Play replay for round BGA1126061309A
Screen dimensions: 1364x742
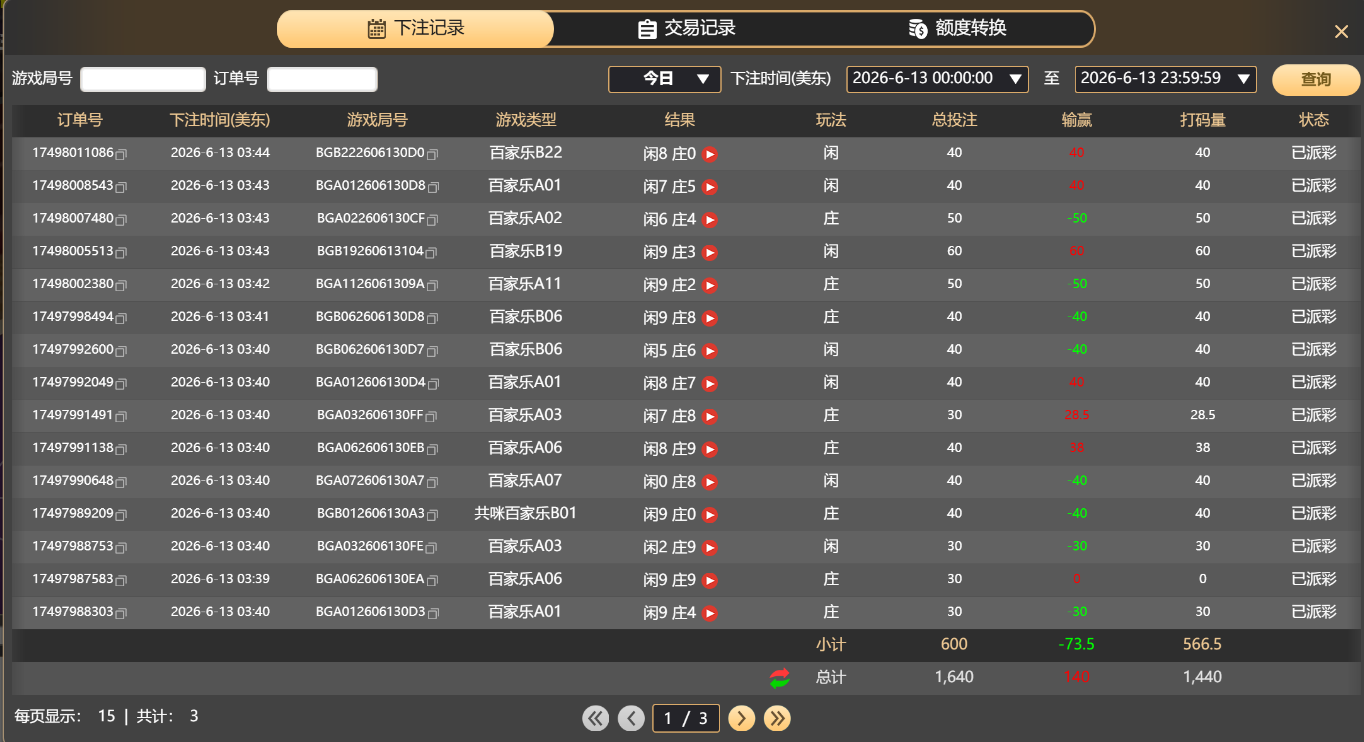point(710,285)
